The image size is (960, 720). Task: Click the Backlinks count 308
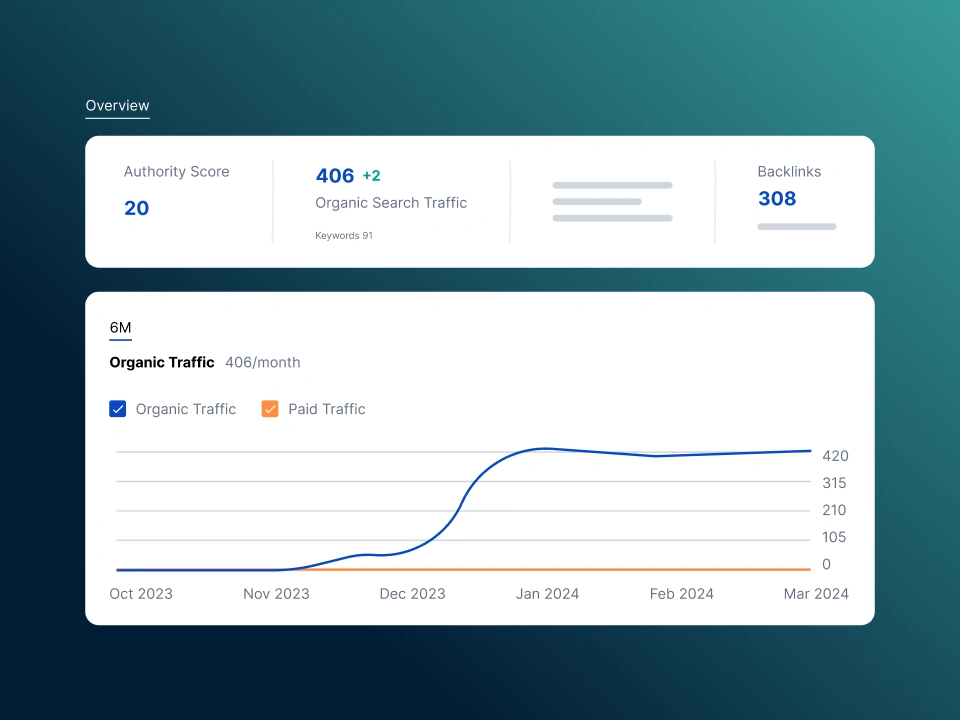click(x=777, y=198)
